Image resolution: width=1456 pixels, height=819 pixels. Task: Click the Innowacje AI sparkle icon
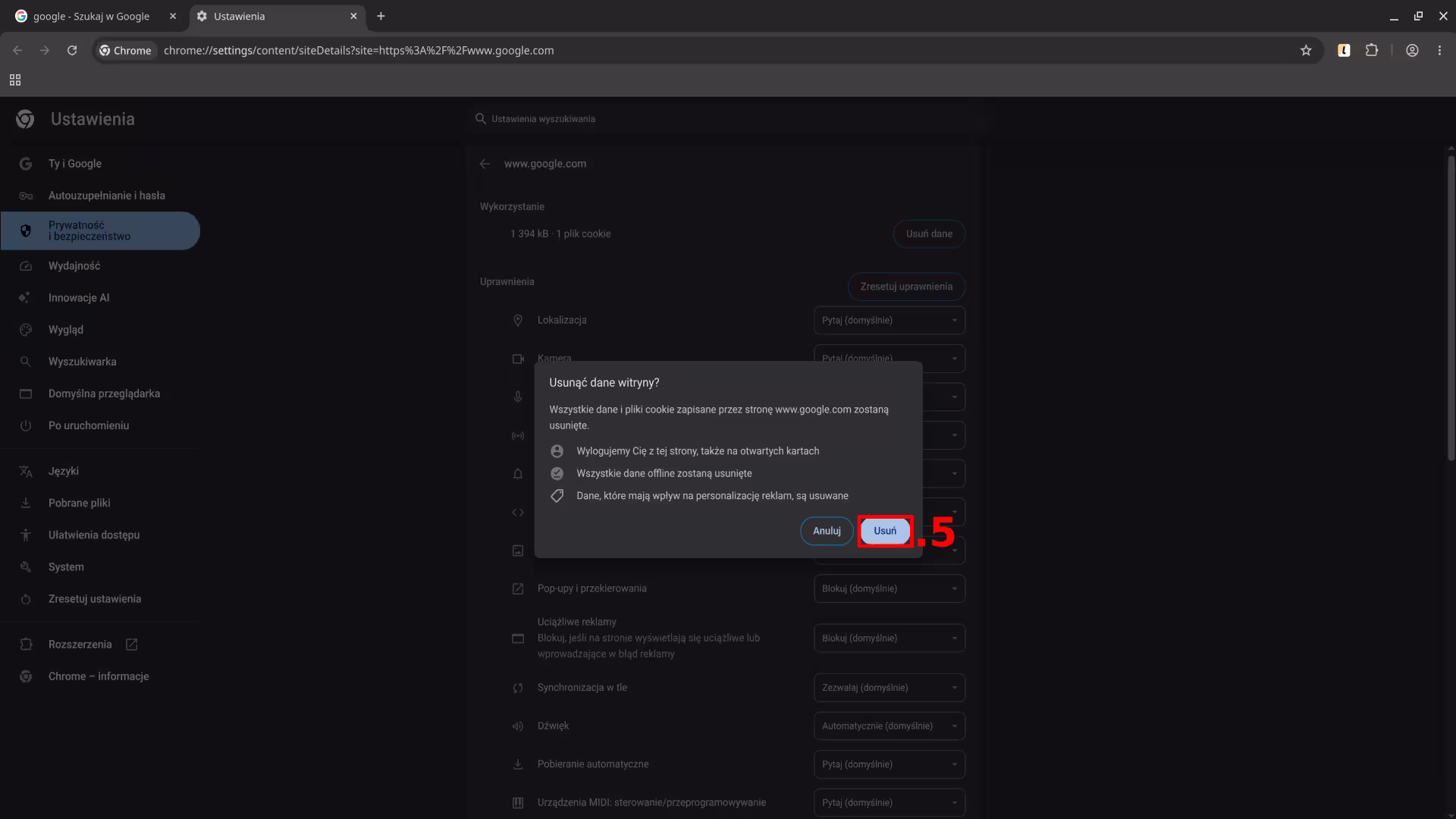coord(25,298)
